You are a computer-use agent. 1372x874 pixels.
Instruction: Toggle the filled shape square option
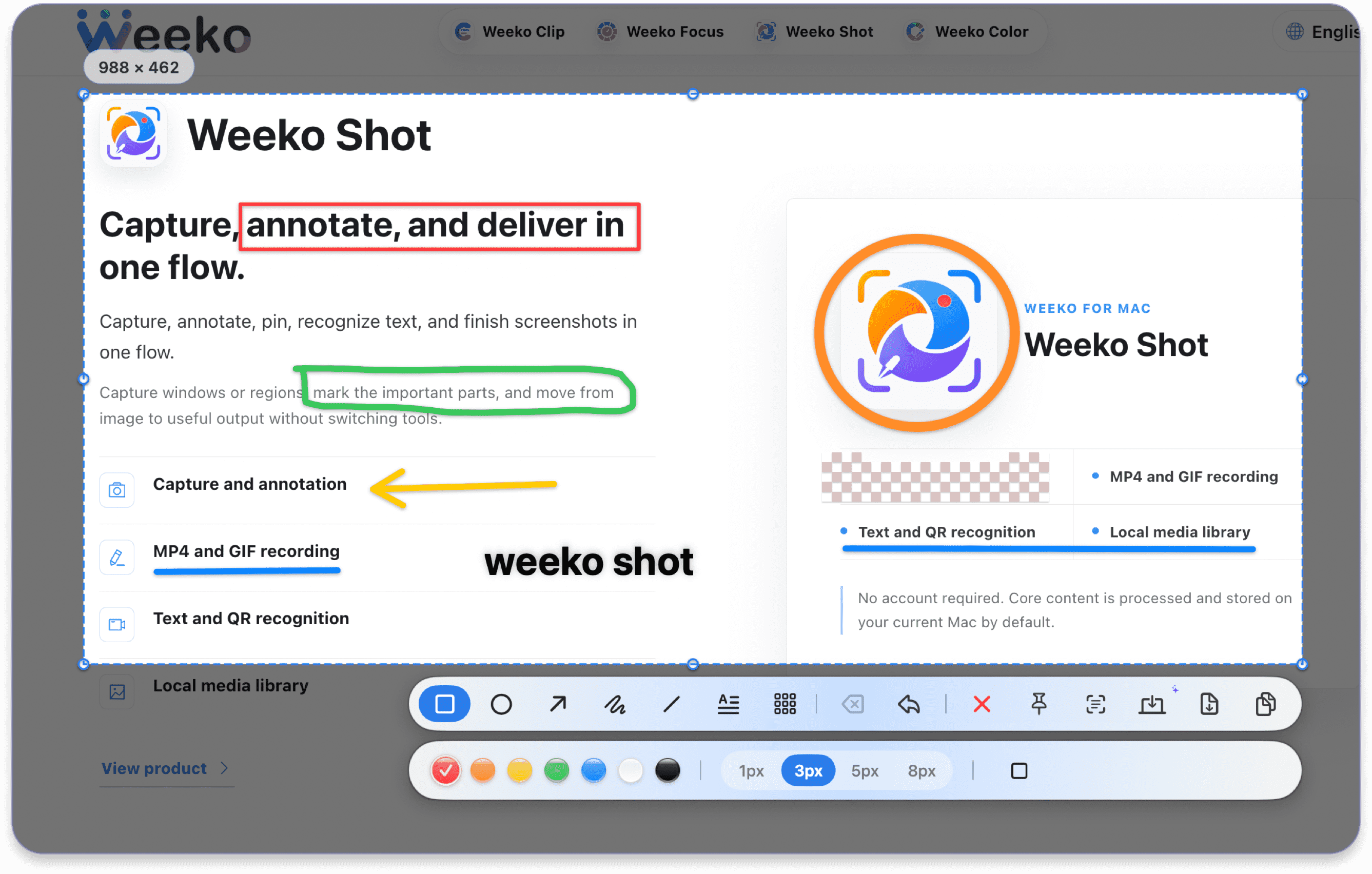click(1019, 771)
